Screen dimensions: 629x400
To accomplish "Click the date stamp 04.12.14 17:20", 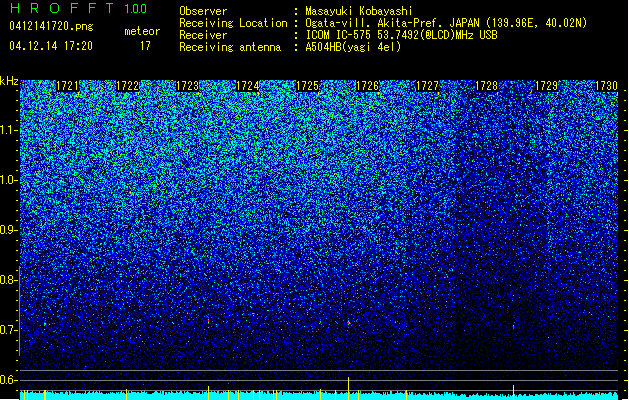I will [x=51, y=46].
